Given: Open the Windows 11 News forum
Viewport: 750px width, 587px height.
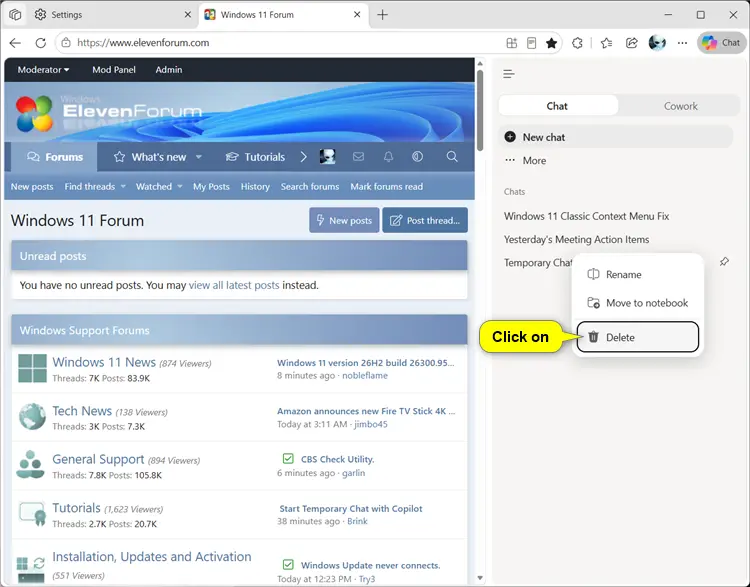Looking at the screenshot, I should [x=104, y=362].
